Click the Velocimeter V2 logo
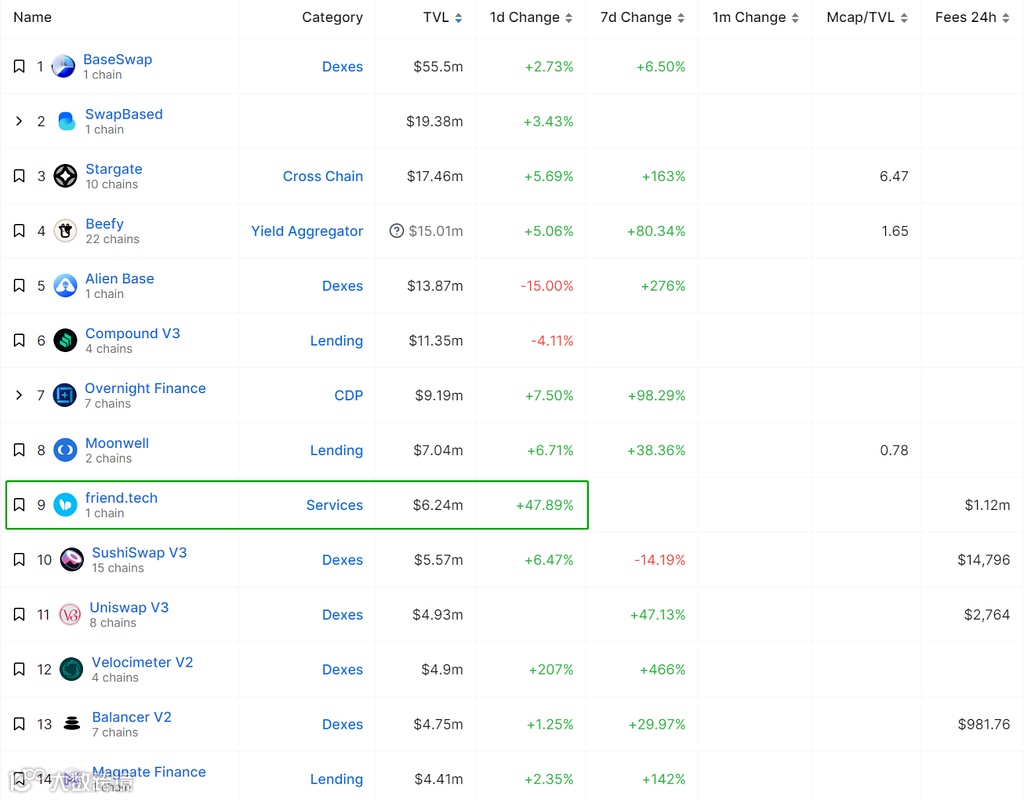Viewport: 1024px width, 800px height. [x=71, y=670]
